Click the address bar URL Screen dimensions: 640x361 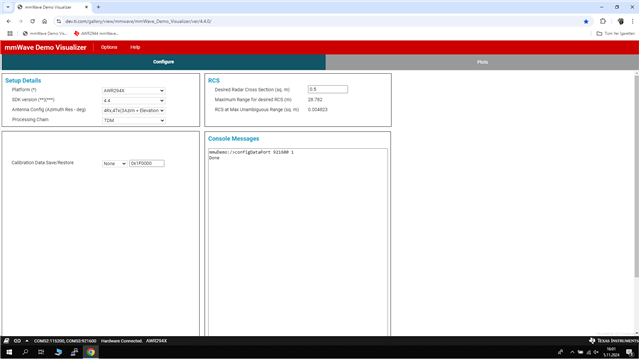138,21
